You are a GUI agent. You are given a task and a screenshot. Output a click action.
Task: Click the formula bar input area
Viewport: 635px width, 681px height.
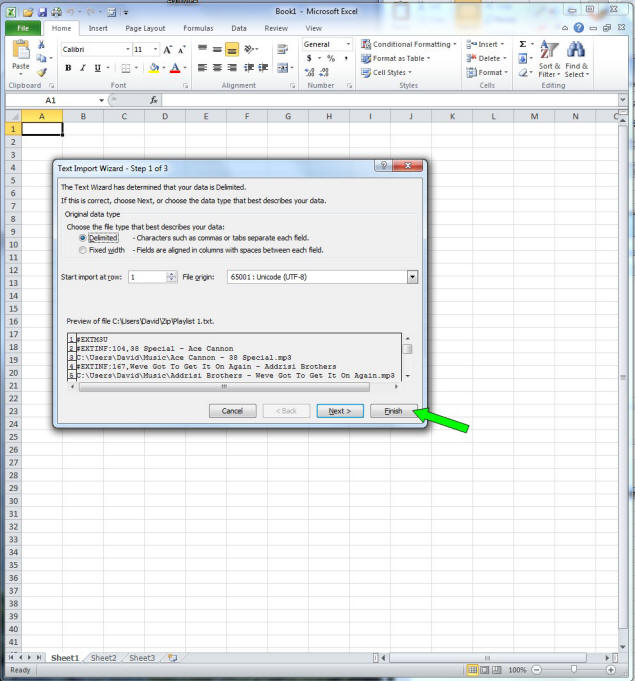click(x=390, y=100)
